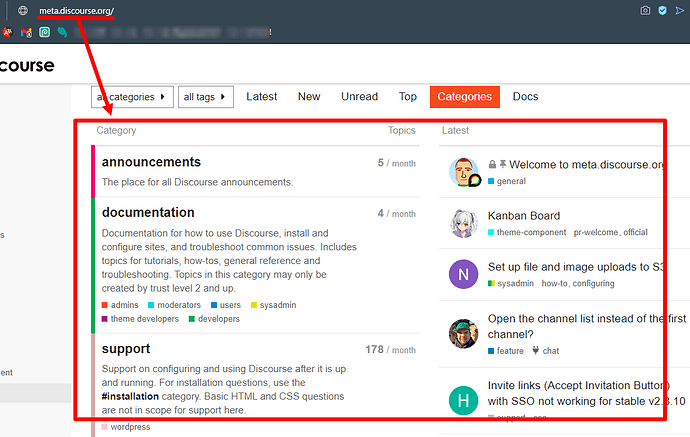Click the Discourse logo at the top left
Viewport: 690px width, 437px height.
point(27,66)
